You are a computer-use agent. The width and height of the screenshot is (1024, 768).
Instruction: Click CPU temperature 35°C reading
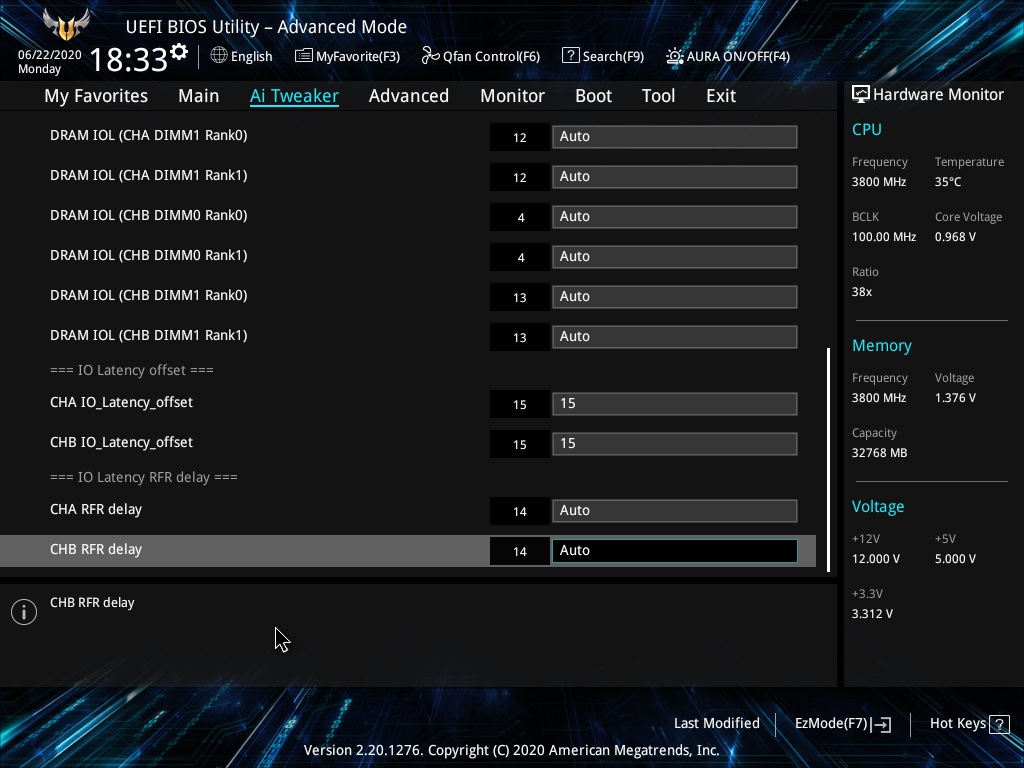[x=948, y=182]
